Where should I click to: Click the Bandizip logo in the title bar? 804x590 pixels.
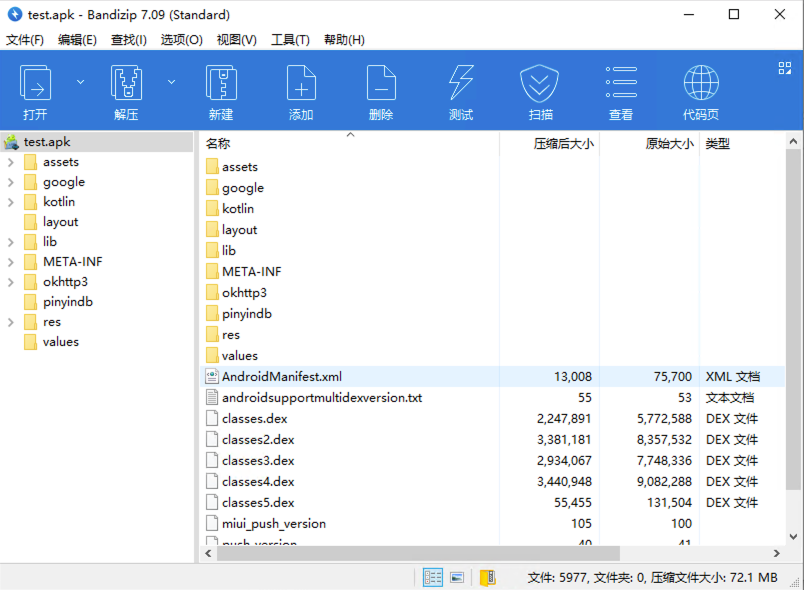click(x=15, y=14)
